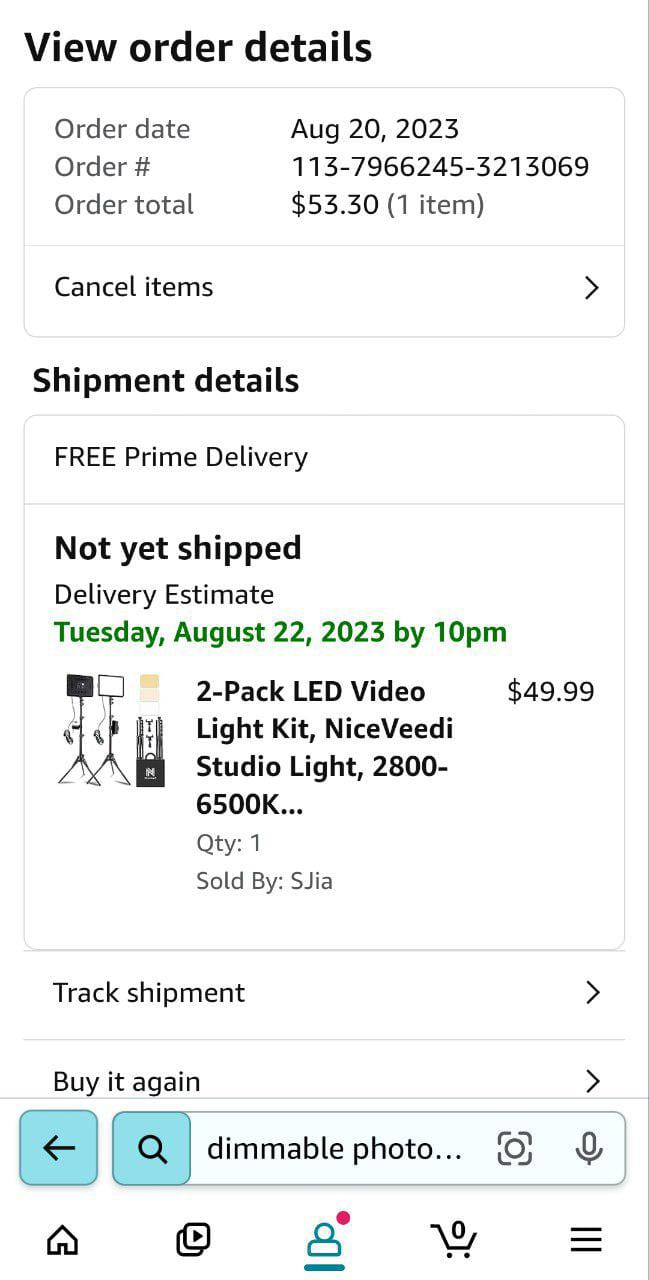
Task: Open the shopping cart icon
Action: coord(453,1240)
